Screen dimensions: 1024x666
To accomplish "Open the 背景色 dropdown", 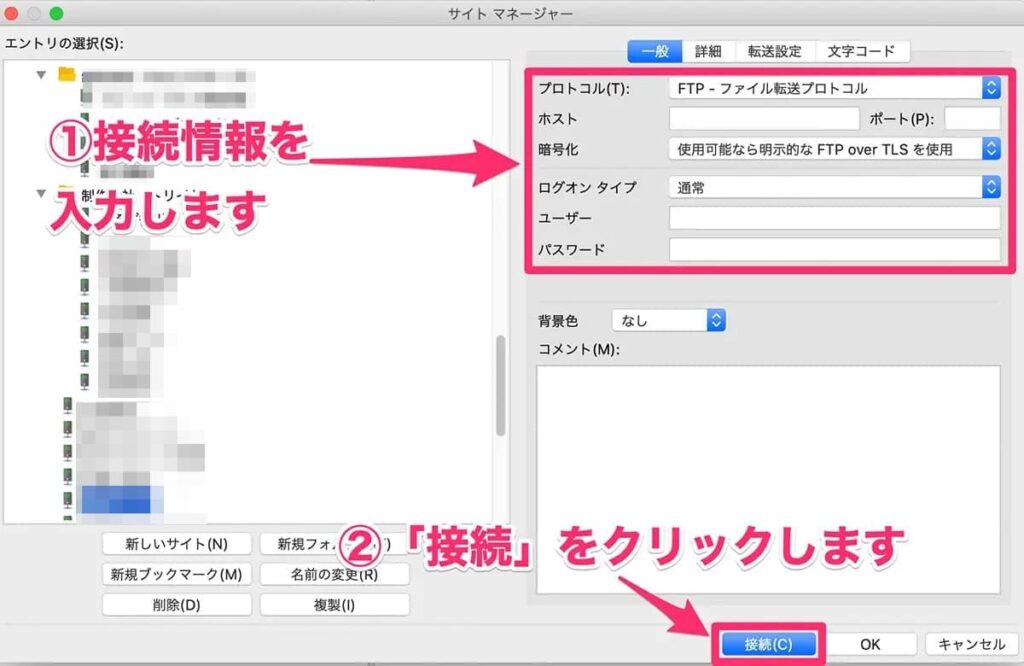I will click(669, 321).
